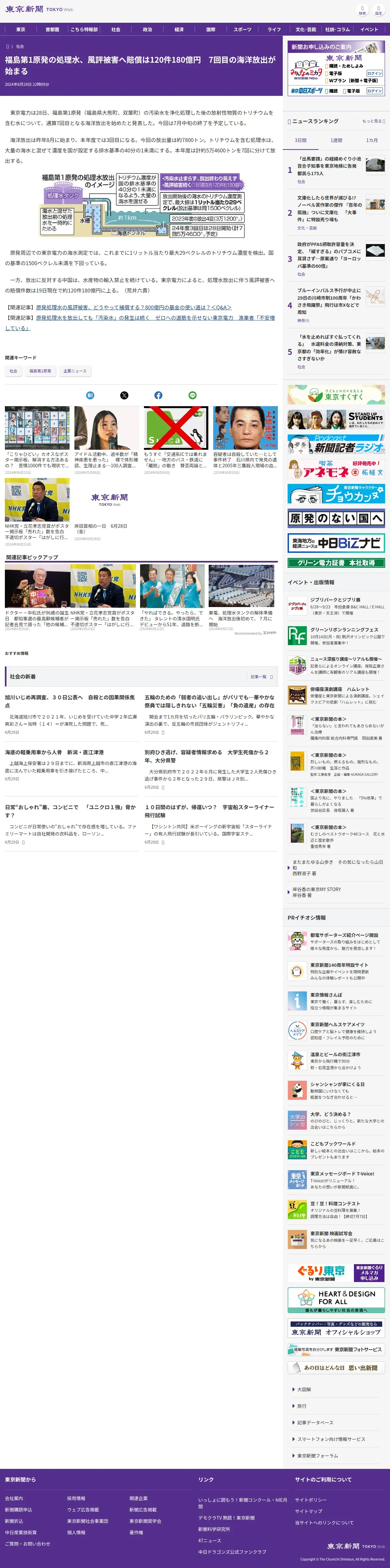Share article on X icon
Viewport: 390px width, 1568px height.
coord(124,395)
